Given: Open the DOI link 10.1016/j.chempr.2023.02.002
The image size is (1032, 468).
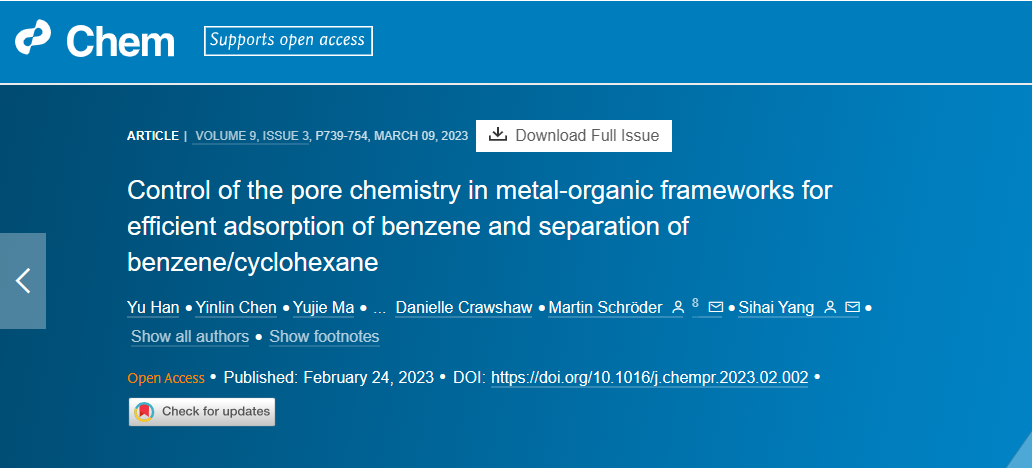Looking at the screenshot, I should (x=650, y=378).
